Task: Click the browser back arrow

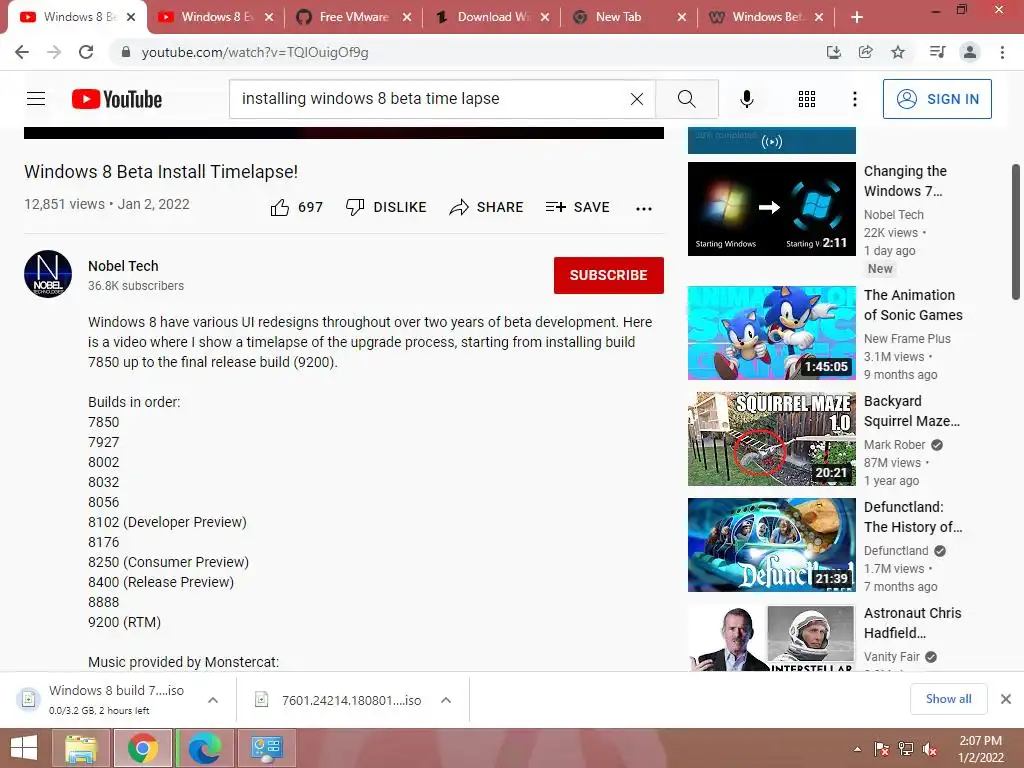Action: (x=22, y=52)
